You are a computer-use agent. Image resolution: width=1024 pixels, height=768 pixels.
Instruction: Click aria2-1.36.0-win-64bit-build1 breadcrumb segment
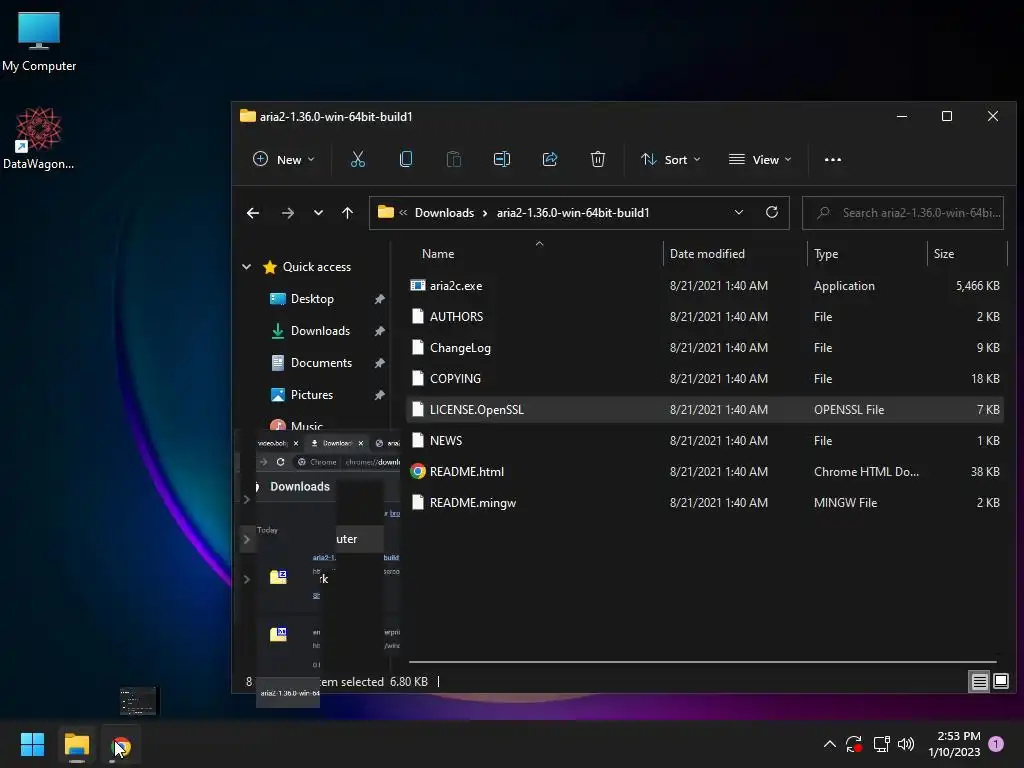coord(573,213)
